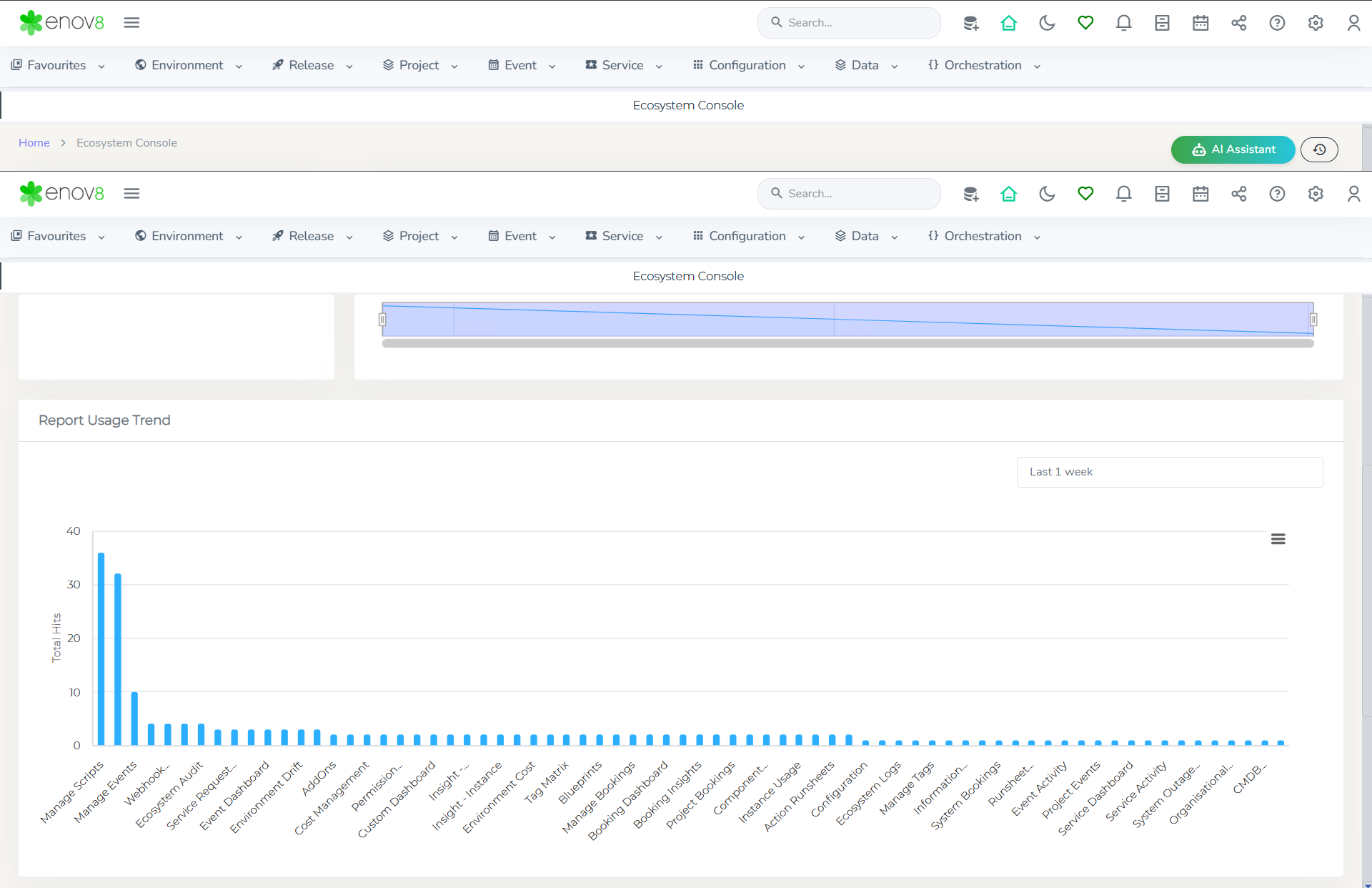Click database add icon in lower header
Image resolution: width=1372 pixels, height=888 pixels.
coord(970,194)
